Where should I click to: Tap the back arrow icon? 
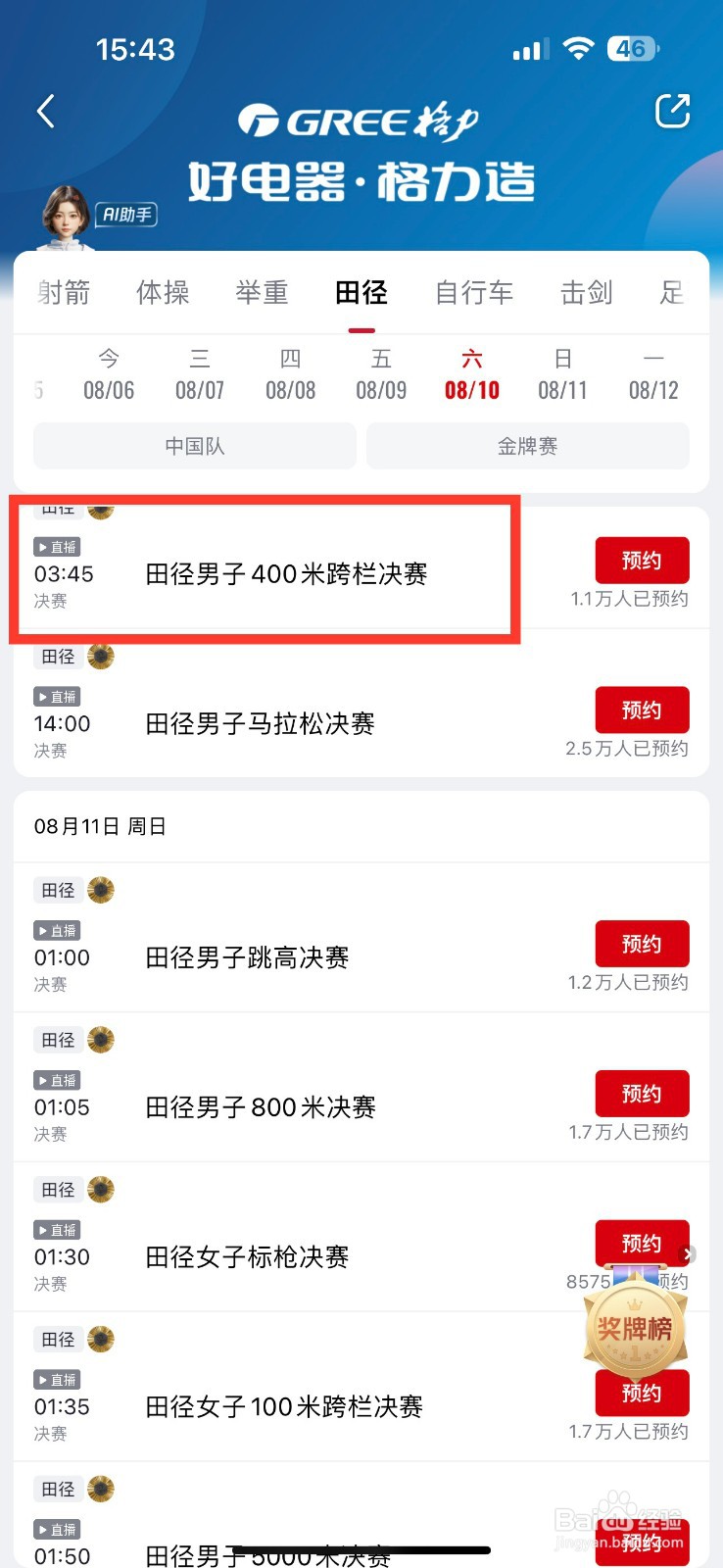45,112
